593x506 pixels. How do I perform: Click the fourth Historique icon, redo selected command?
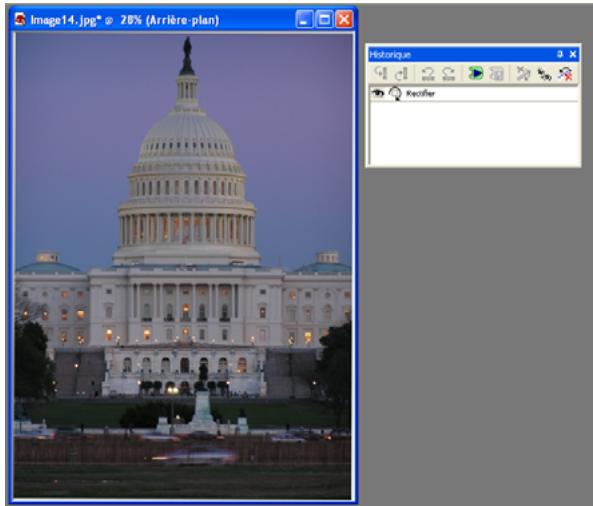click(x=449, y=73)
